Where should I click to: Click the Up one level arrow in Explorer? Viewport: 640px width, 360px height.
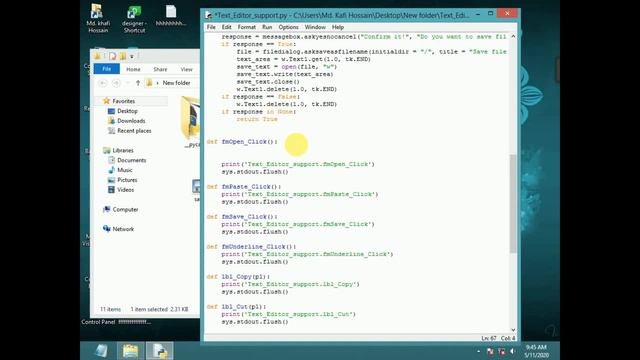coord(138,83)
